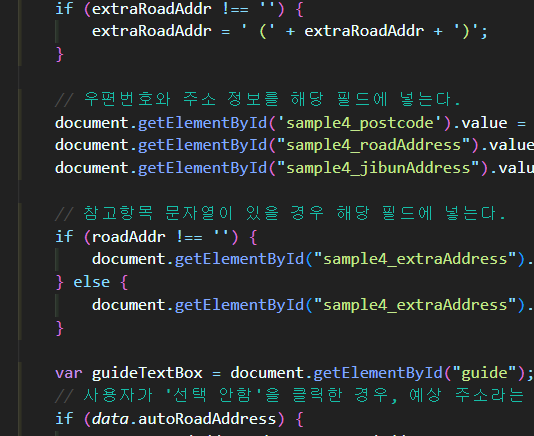
Task: Click the closing brace ending the else block
Action: [x=60, y=328]
